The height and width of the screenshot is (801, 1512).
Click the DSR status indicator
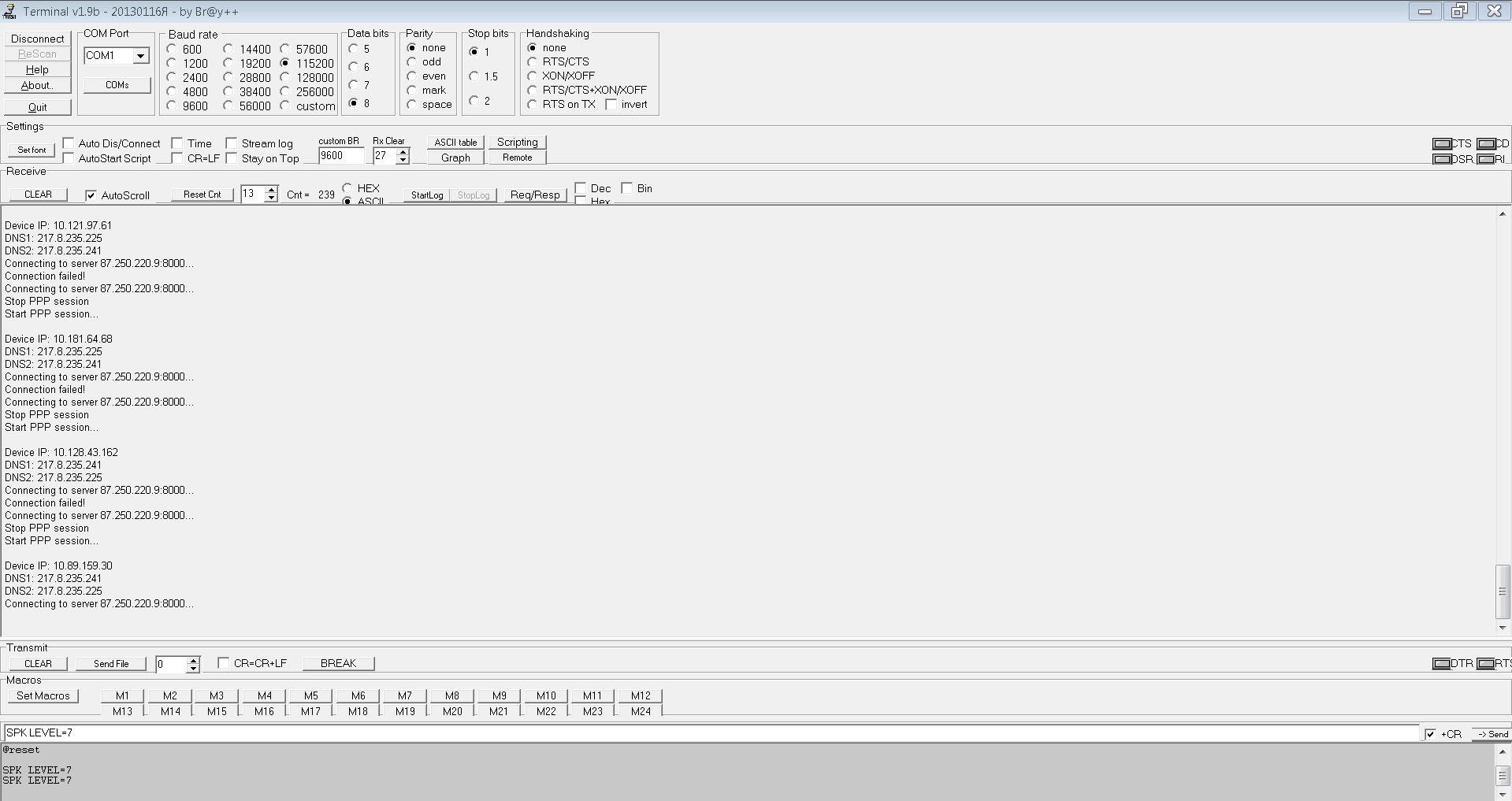tap(1442, 159)
